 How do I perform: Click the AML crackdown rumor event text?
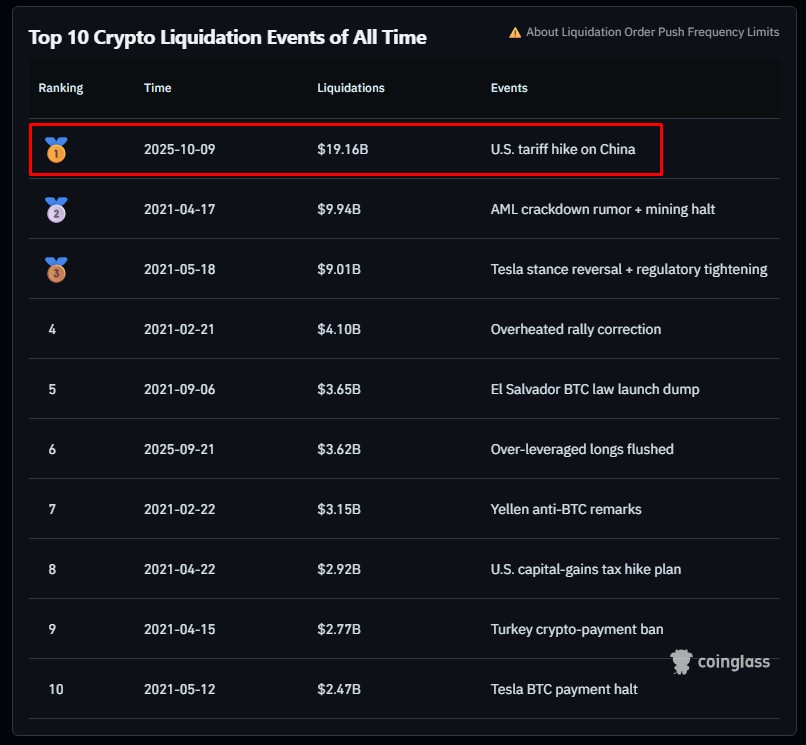click(x=603, y=209)
